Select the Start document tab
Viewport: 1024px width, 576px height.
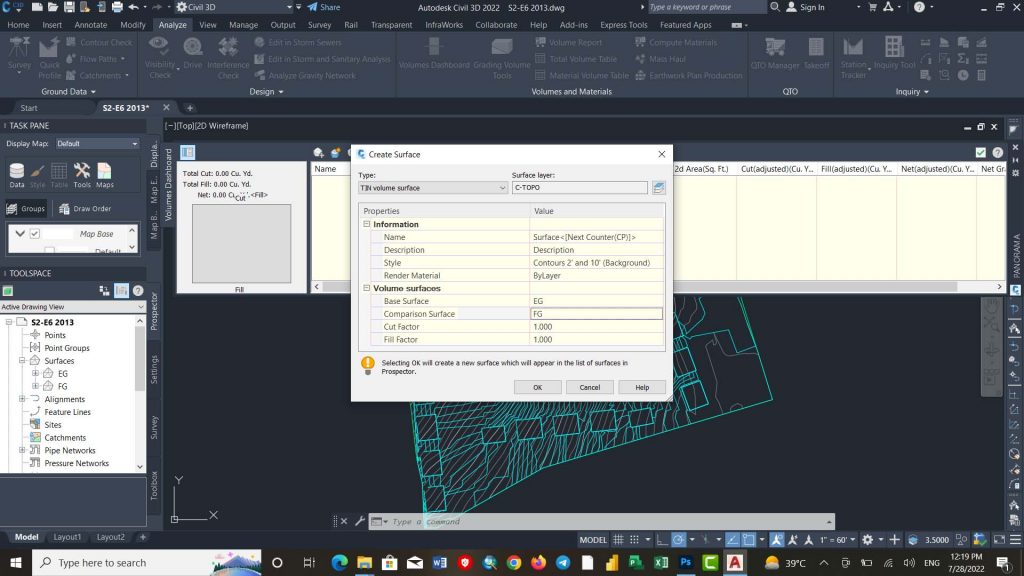[x=29, y=108]
